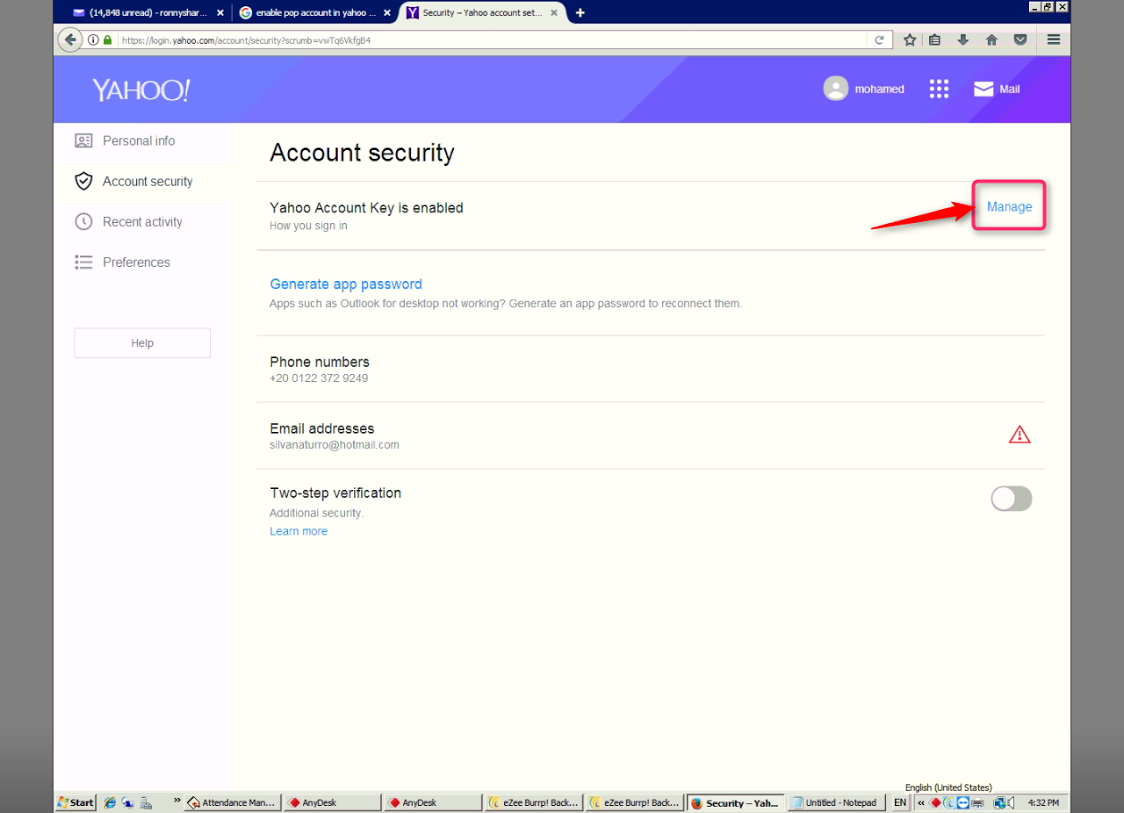Go to the Firefox home icon

point(991,40)
